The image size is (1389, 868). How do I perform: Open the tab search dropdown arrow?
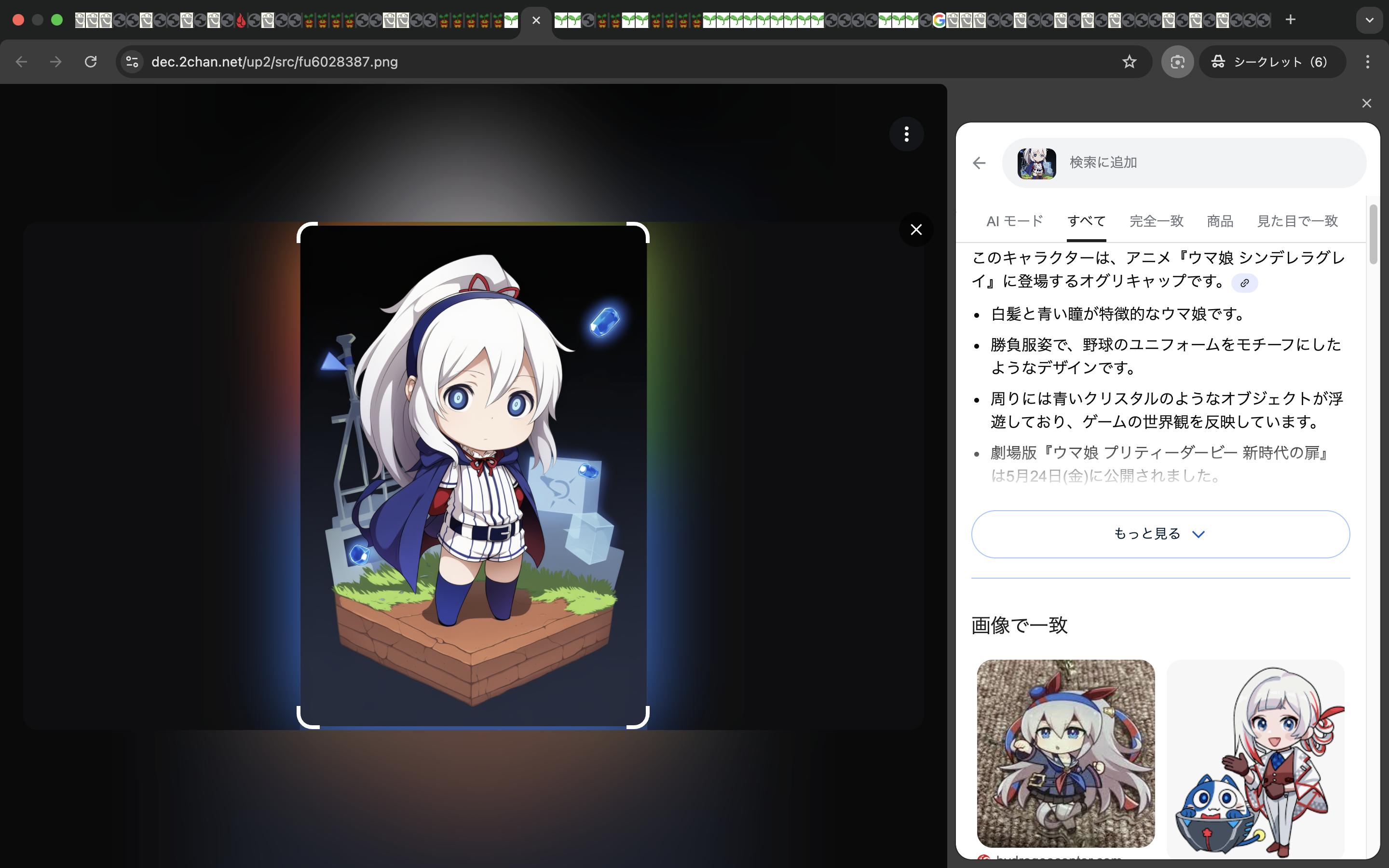click(x=1369, y=19)
